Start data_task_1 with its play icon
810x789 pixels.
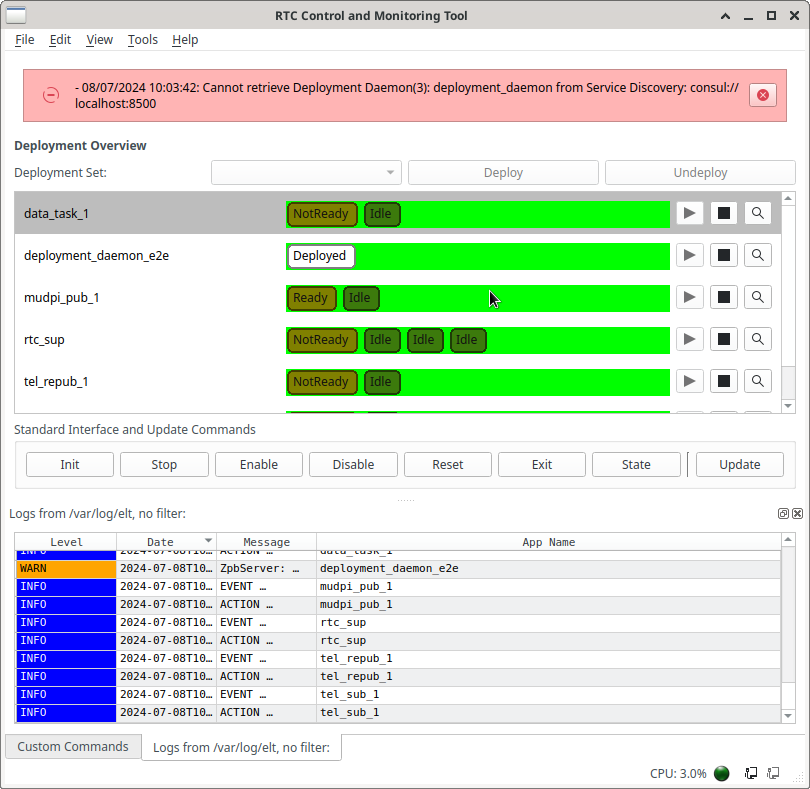click(x=689, y=212)
